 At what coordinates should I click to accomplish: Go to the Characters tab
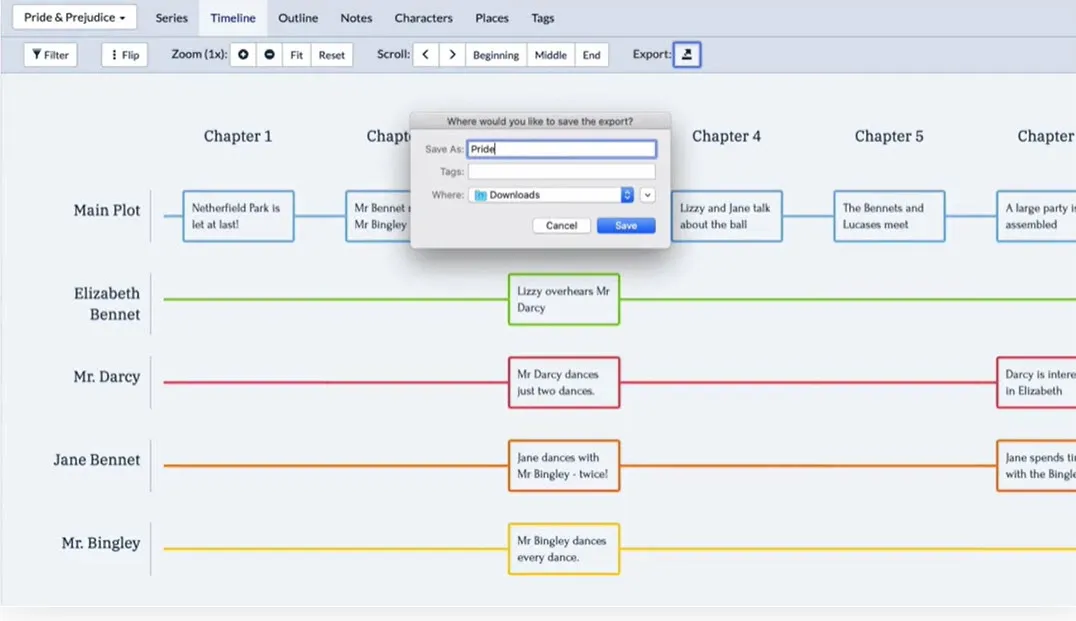click(423, 18)
